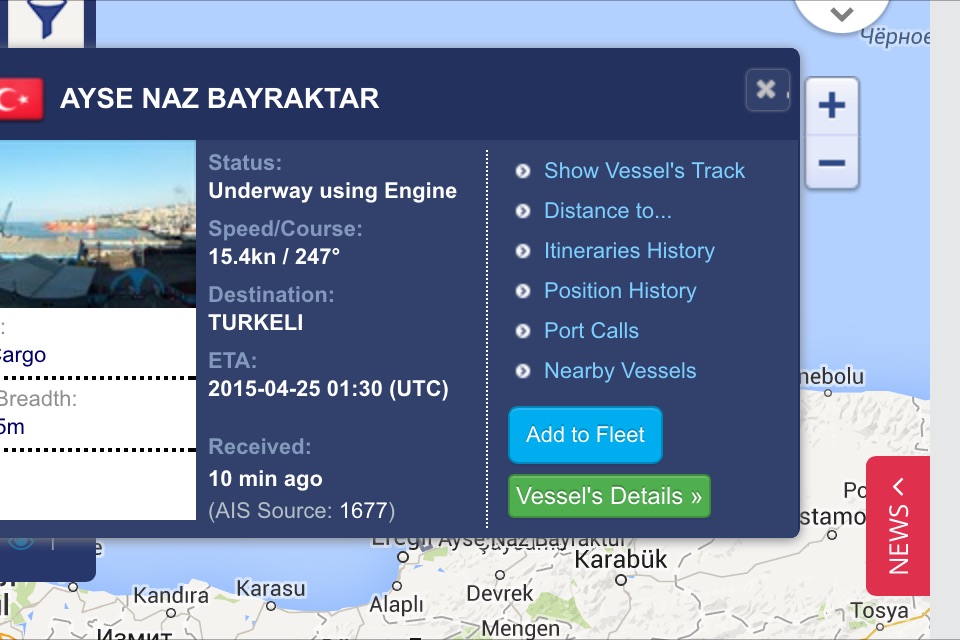Click the vessel name AYSE NAZ BAYRAKTAR

point(219,99)
